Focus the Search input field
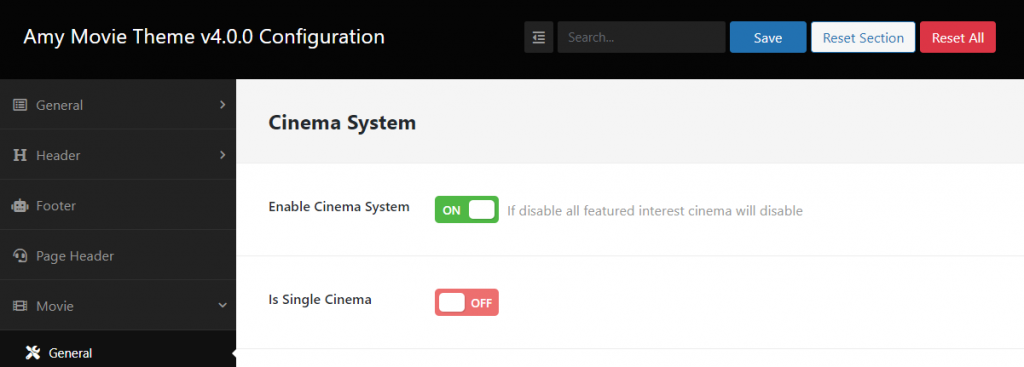Image resolution: width=1024 pixels, height=367 pixels. pyautogui.click(x=641, y=37)
